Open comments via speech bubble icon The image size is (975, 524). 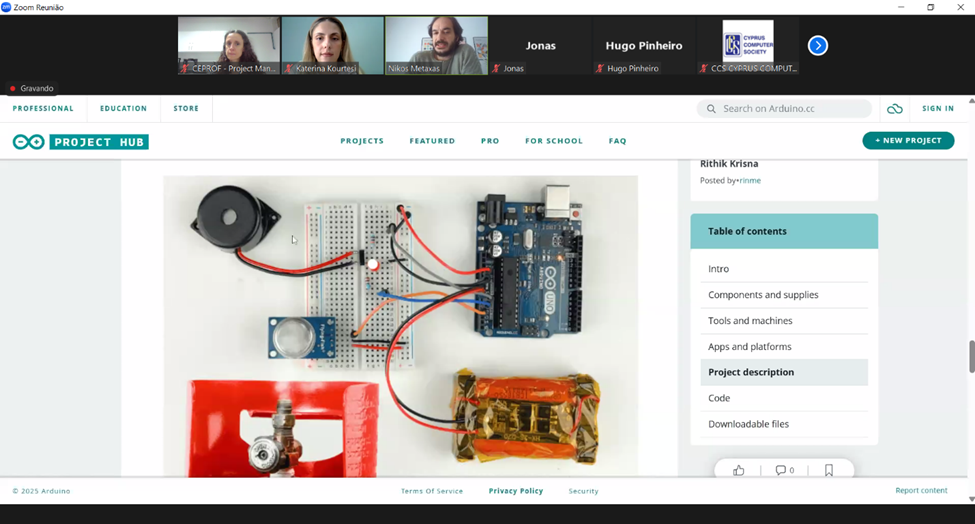coord(784,470)
